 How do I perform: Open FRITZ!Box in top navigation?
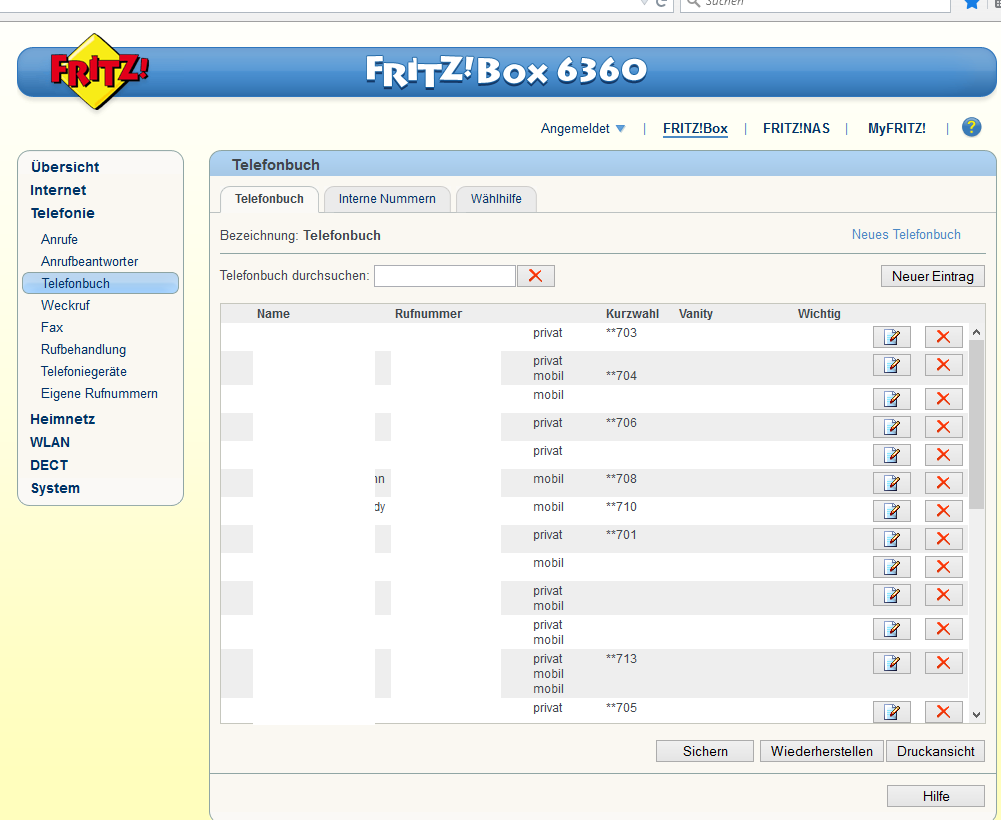pyautogui.click(x=695, y=128)
